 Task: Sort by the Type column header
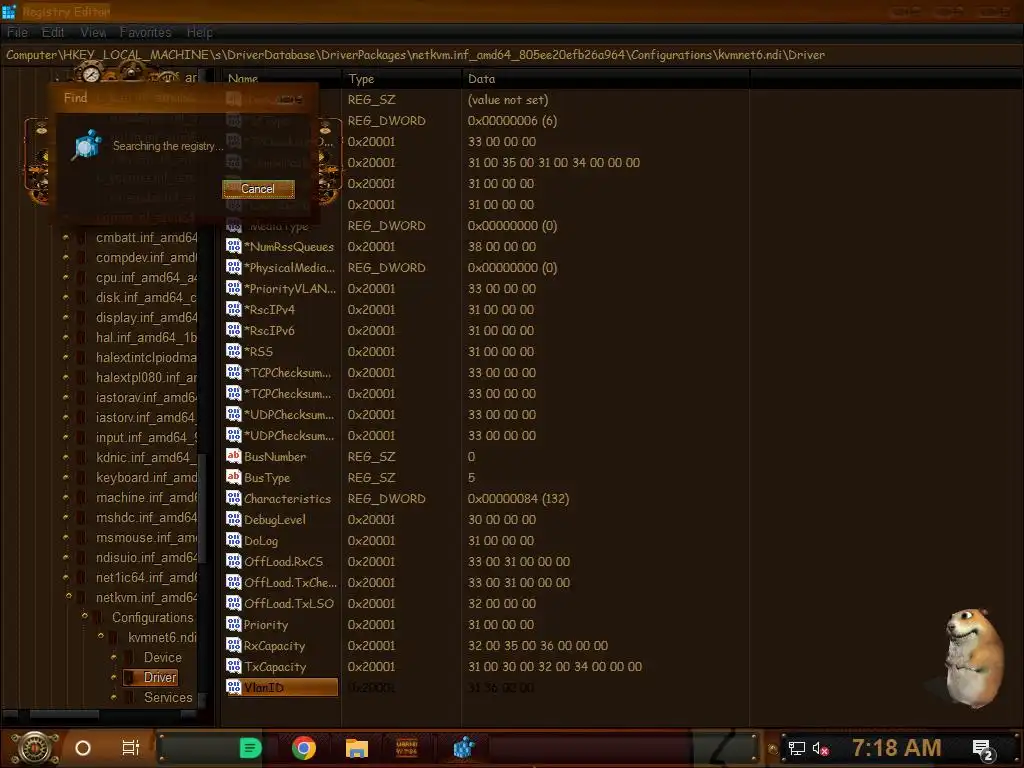[361, 79]
